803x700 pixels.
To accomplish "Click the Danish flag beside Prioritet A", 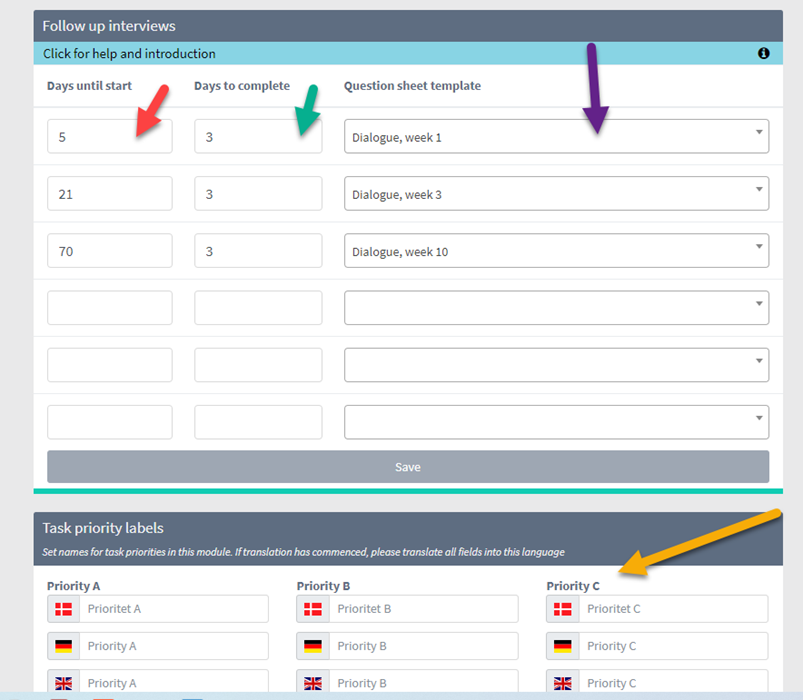I will tap(62, 608).
